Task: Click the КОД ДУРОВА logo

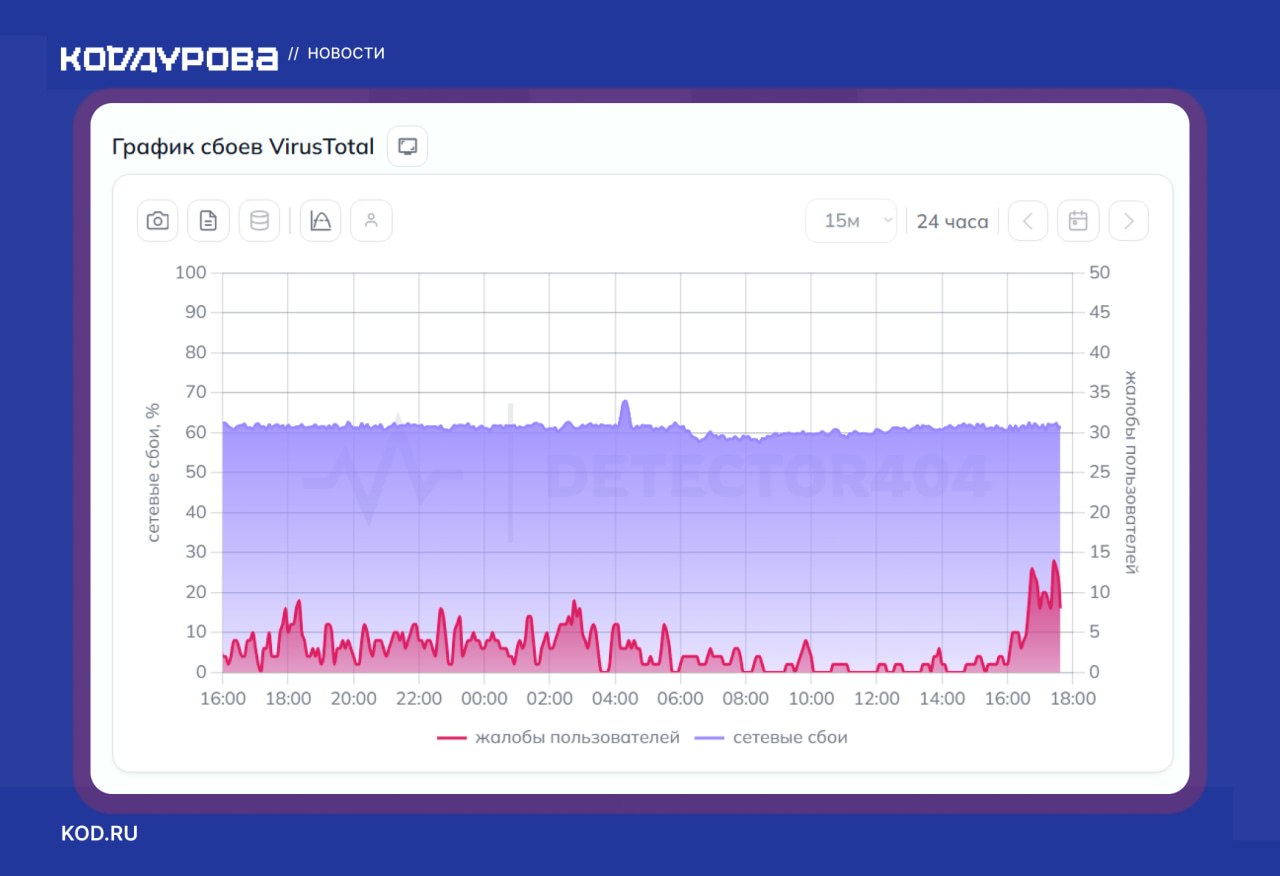Action: (x=169, y=58)
